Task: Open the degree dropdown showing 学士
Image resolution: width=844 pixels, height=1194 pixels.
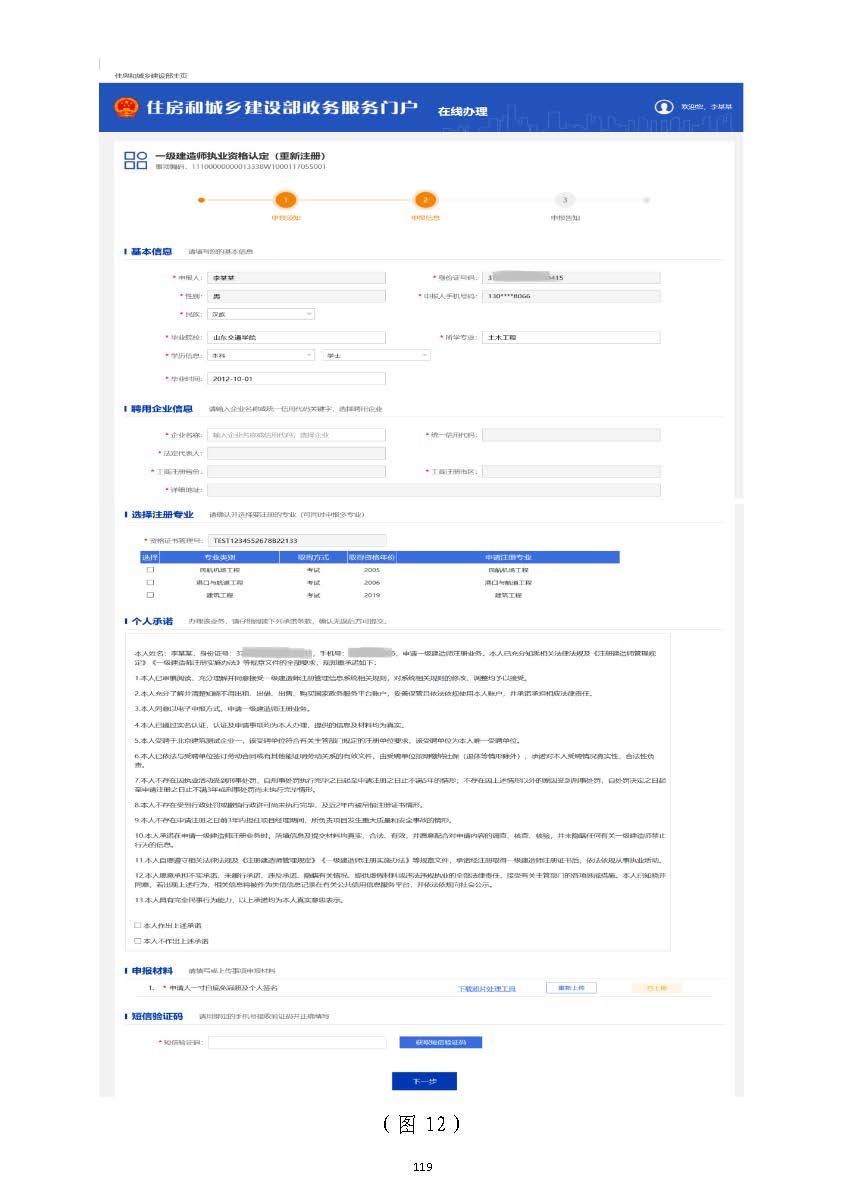Action: click(x=376, y=355)
